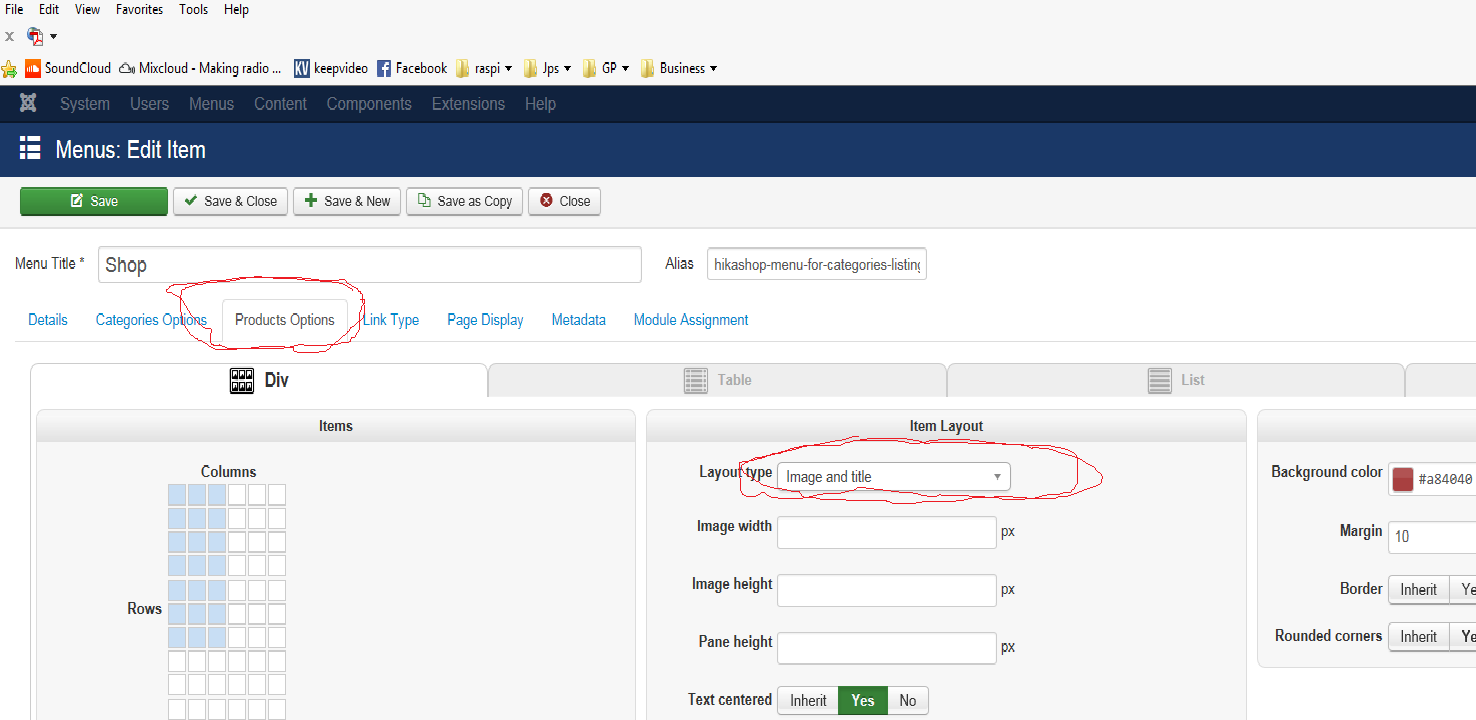Open the browser File menu
This screenshot has width=1476, height=720.
tap(14, 9)
